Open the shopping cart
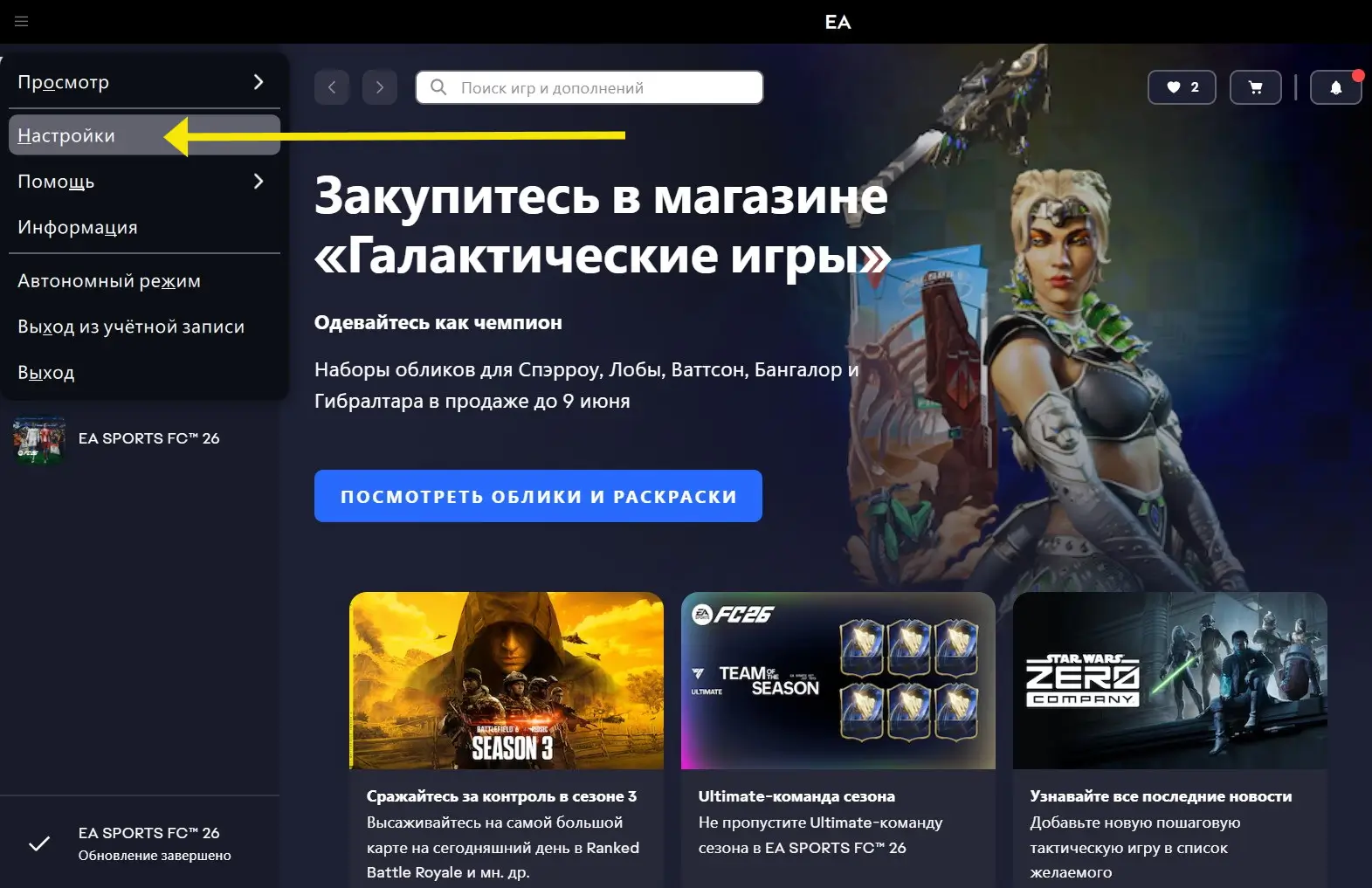Viewport: 1372px width, 888px height. [1256, 87]
